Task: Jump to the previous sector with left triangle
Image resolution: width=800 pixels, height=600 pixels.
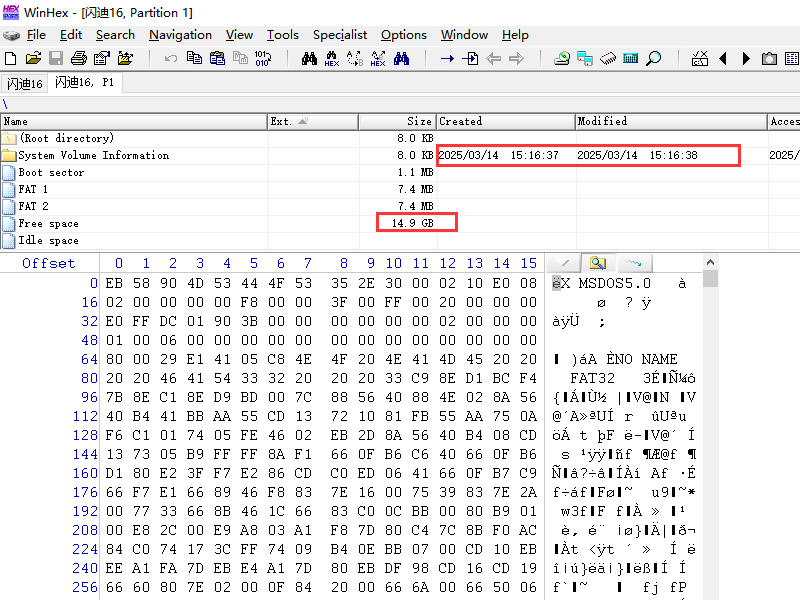Action: pos(723,59)
